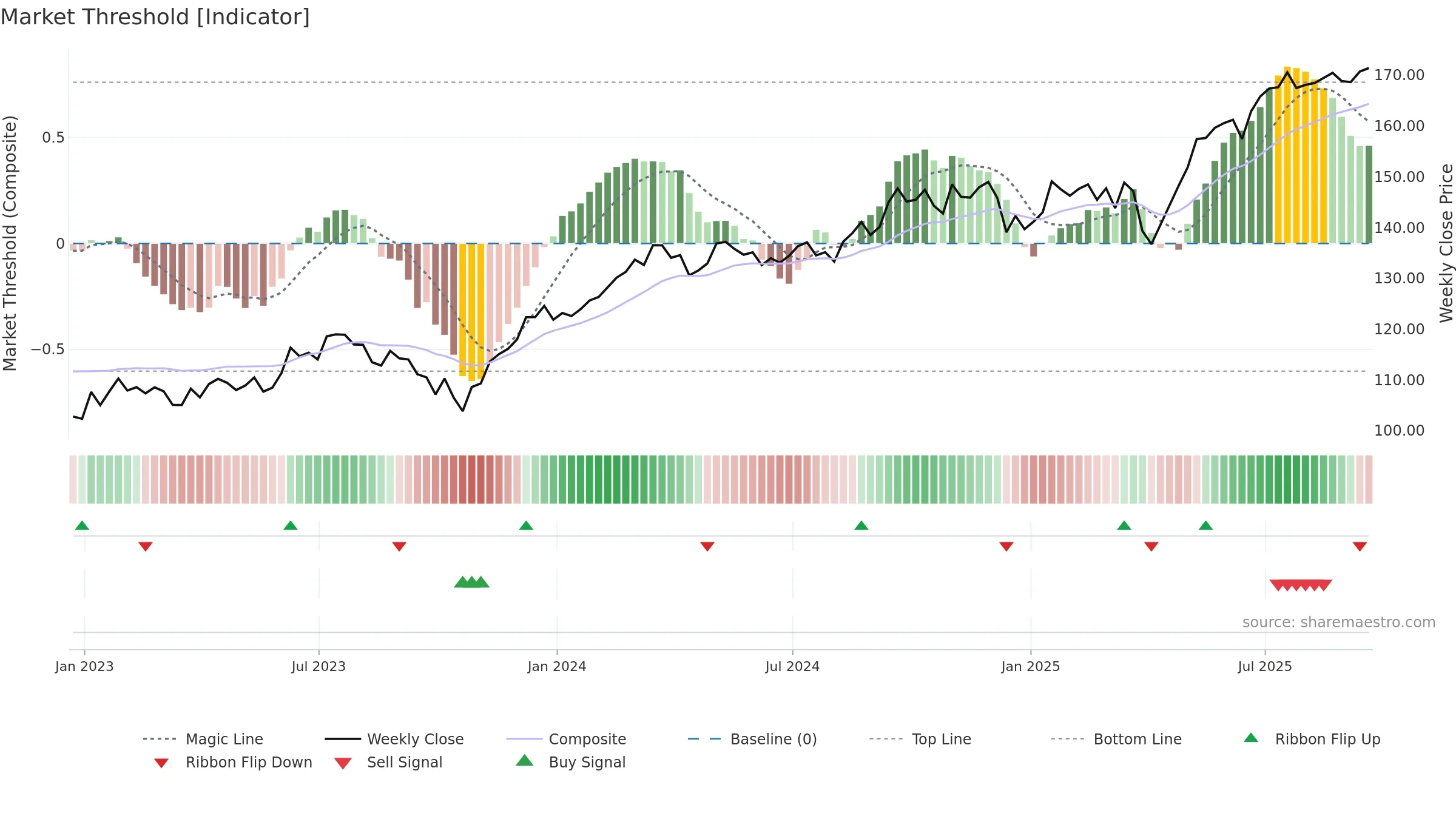The image size is (1456, 819).
Task: Select the red flip-down triangle in September 2023
Action: [x=399, y=547]
